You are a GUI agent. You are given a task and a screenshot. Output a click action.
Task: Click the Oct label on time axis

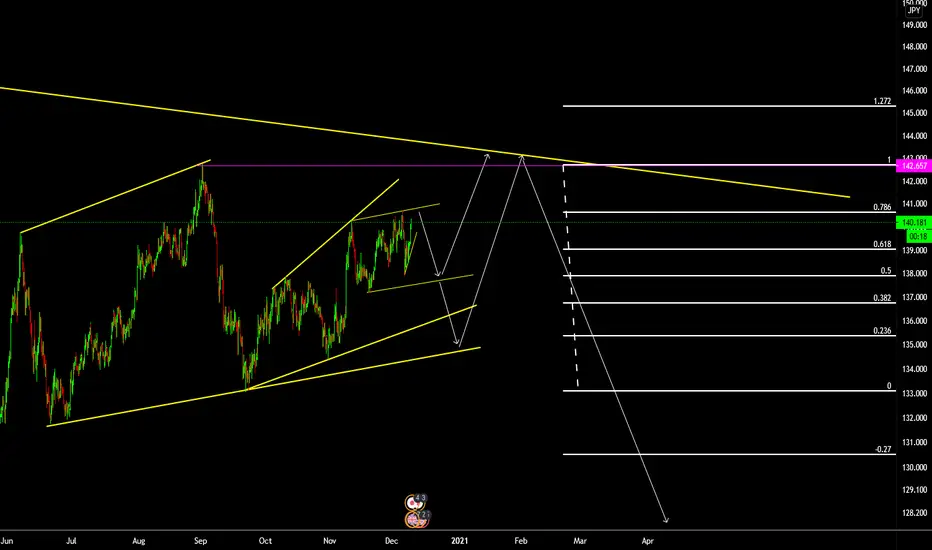tap(265, 540)
